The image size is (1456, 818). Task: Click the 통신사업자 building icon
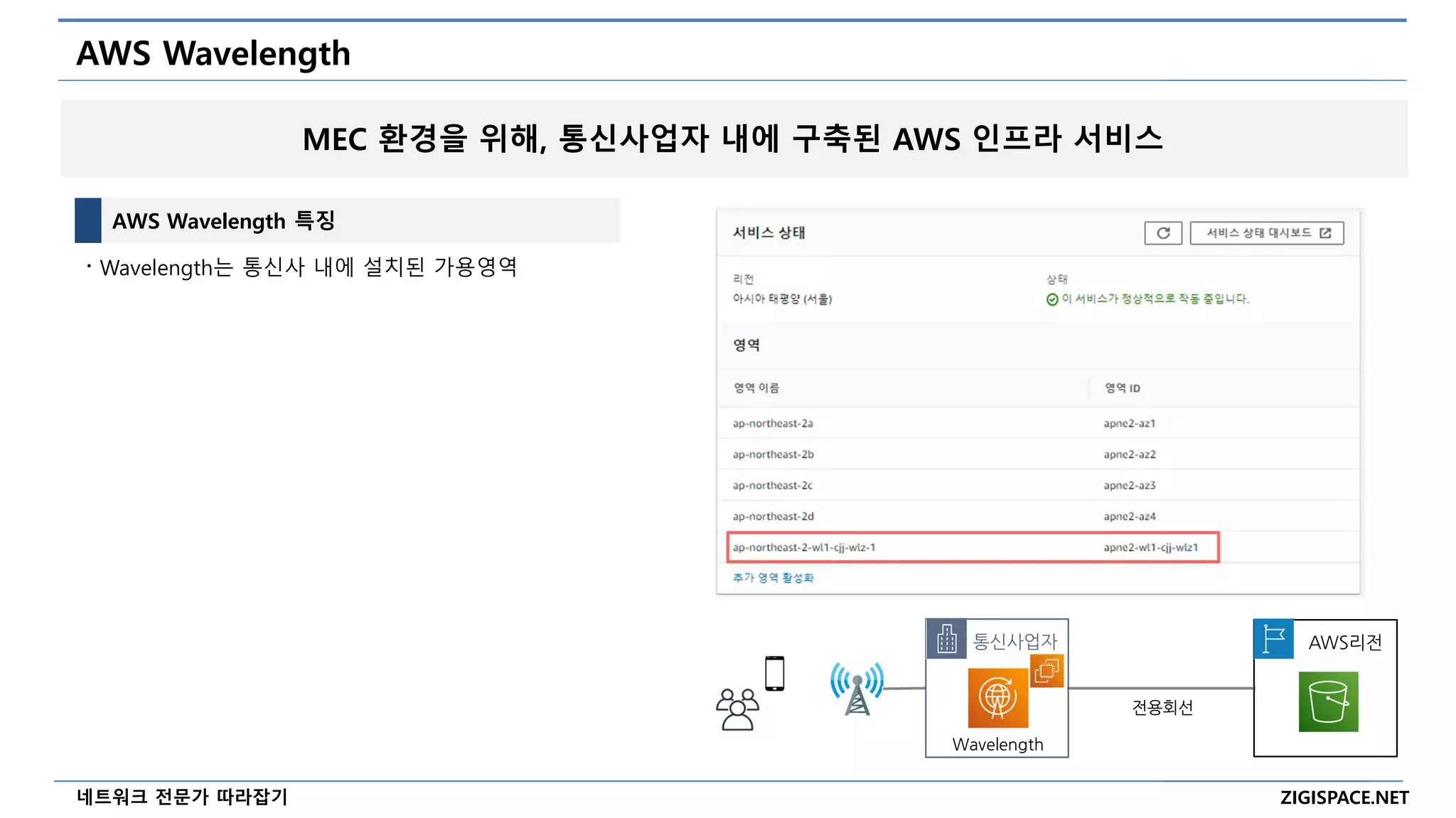tap(946, 639)
